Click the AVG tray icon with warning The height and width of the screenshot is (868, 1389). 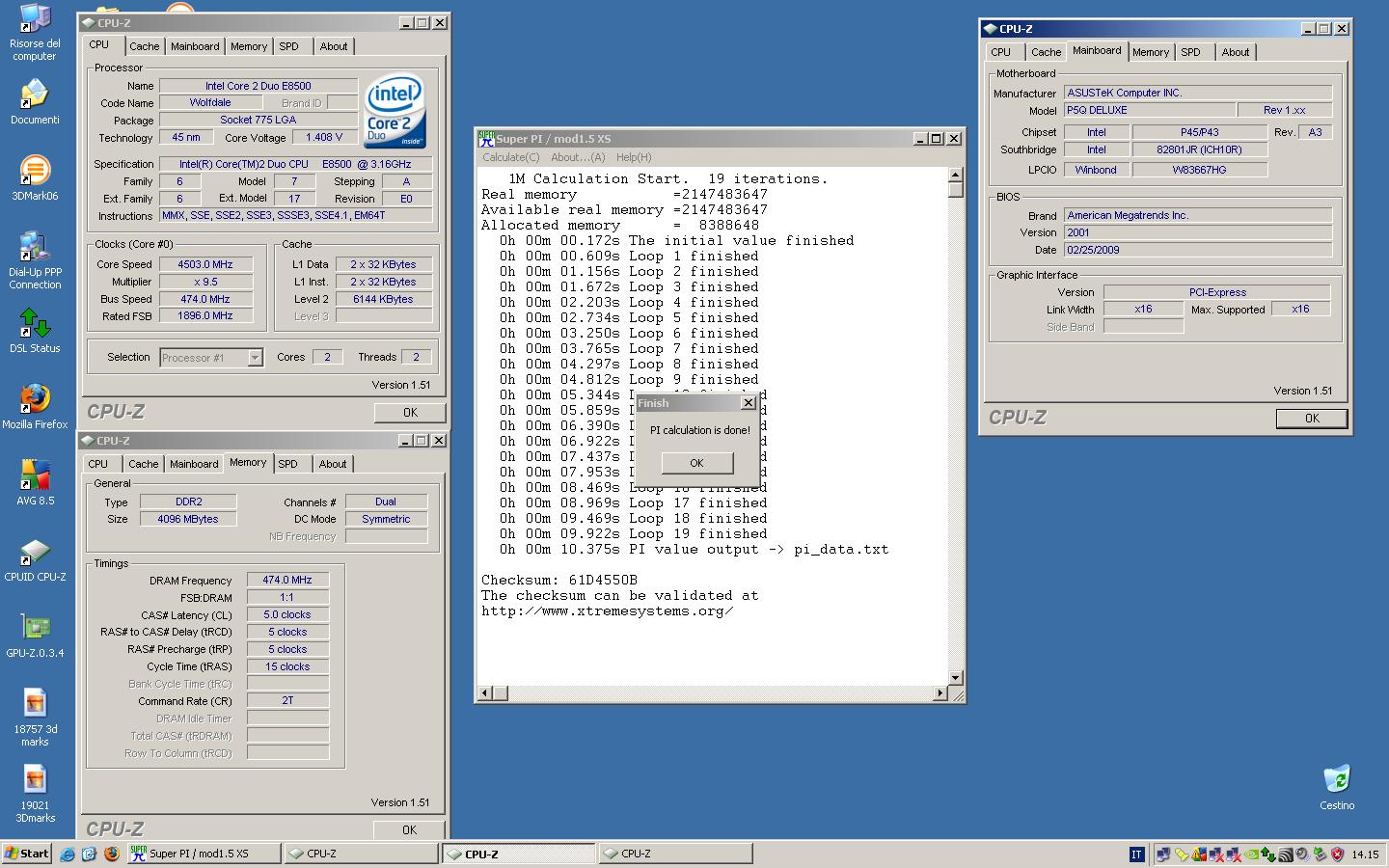pyautogui.click(x=1199, y=854)
